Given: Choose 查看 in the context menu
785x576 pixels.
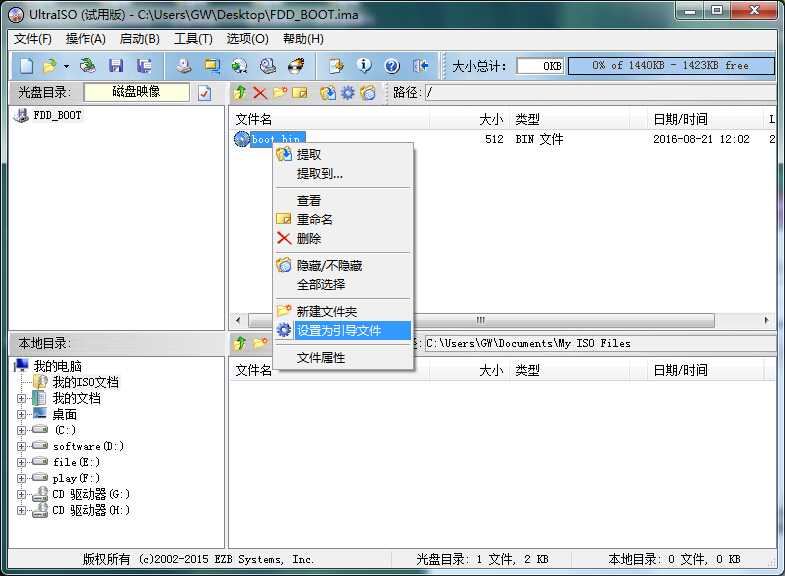Looking at the screenshot, I should coord(343,201).
